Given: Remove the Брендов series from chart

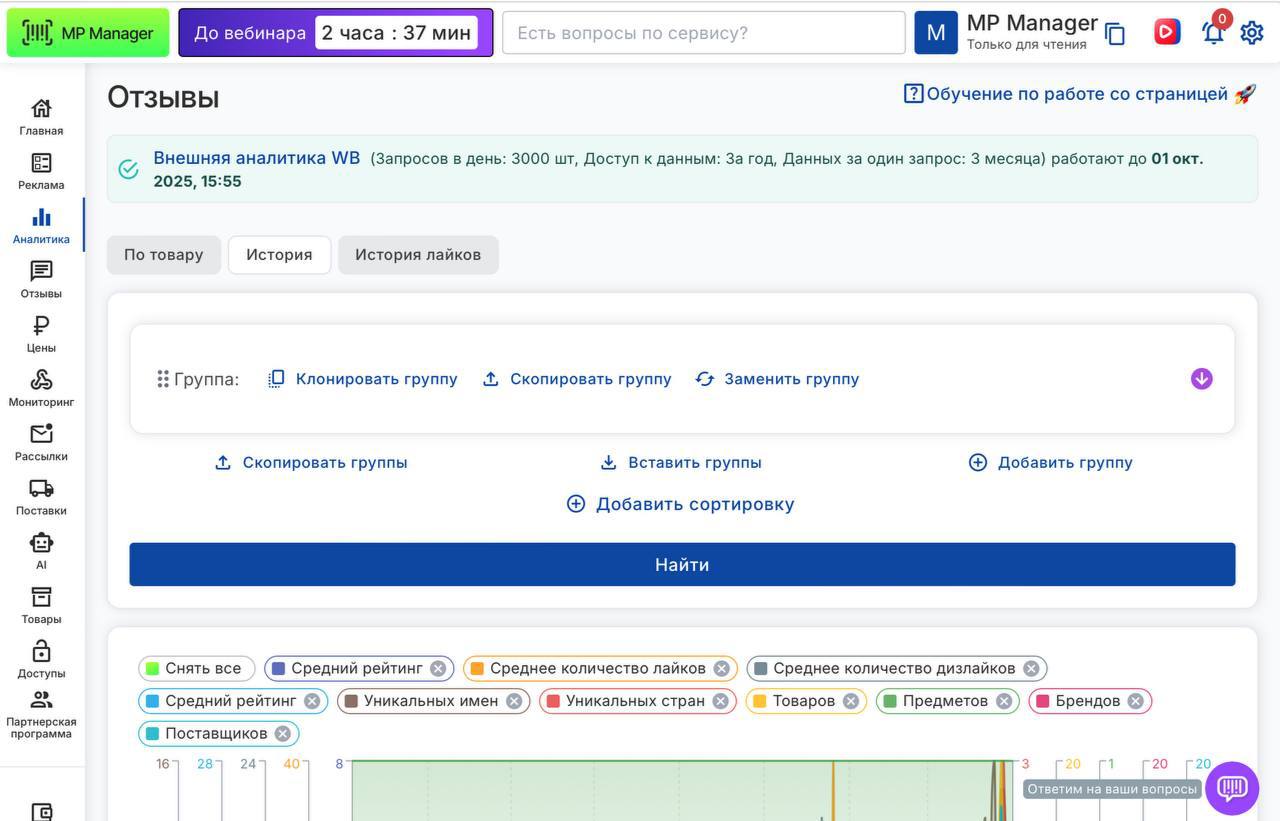Looking at the screenshot, I should pos(1135,701).
